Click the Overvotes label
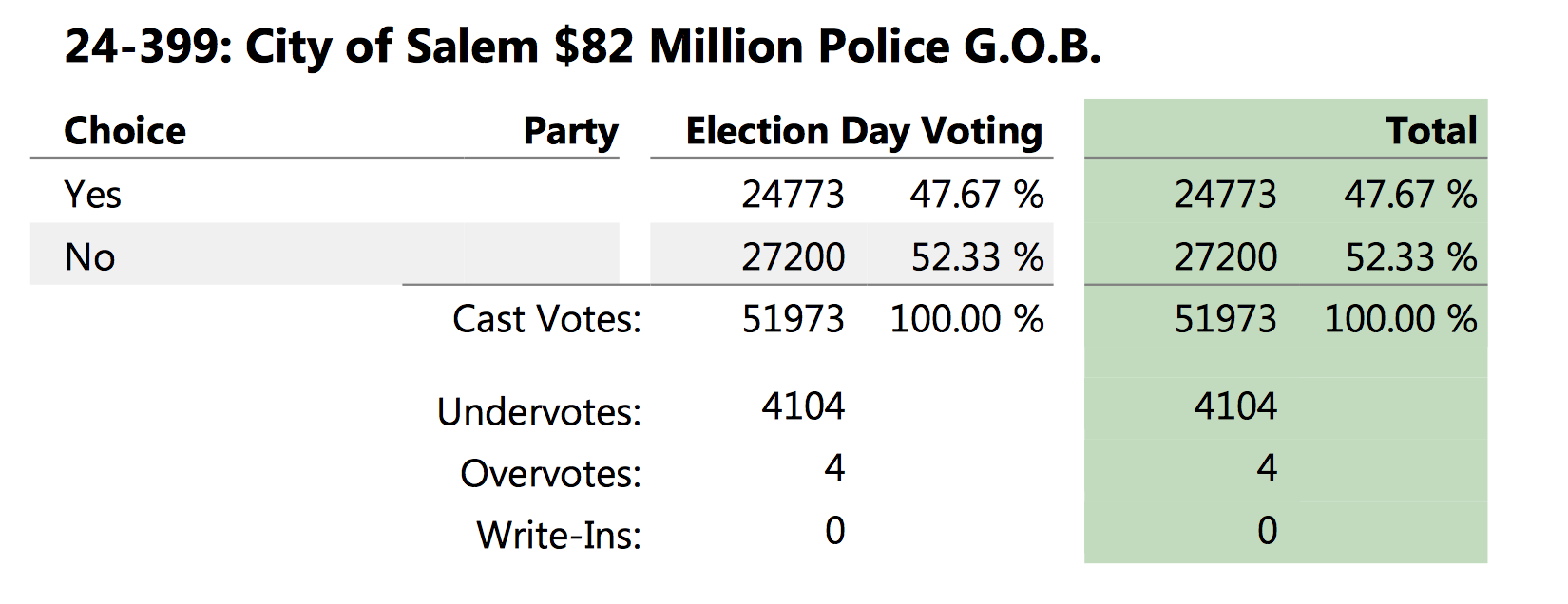Screen dimensions: 1568x604 550,474
